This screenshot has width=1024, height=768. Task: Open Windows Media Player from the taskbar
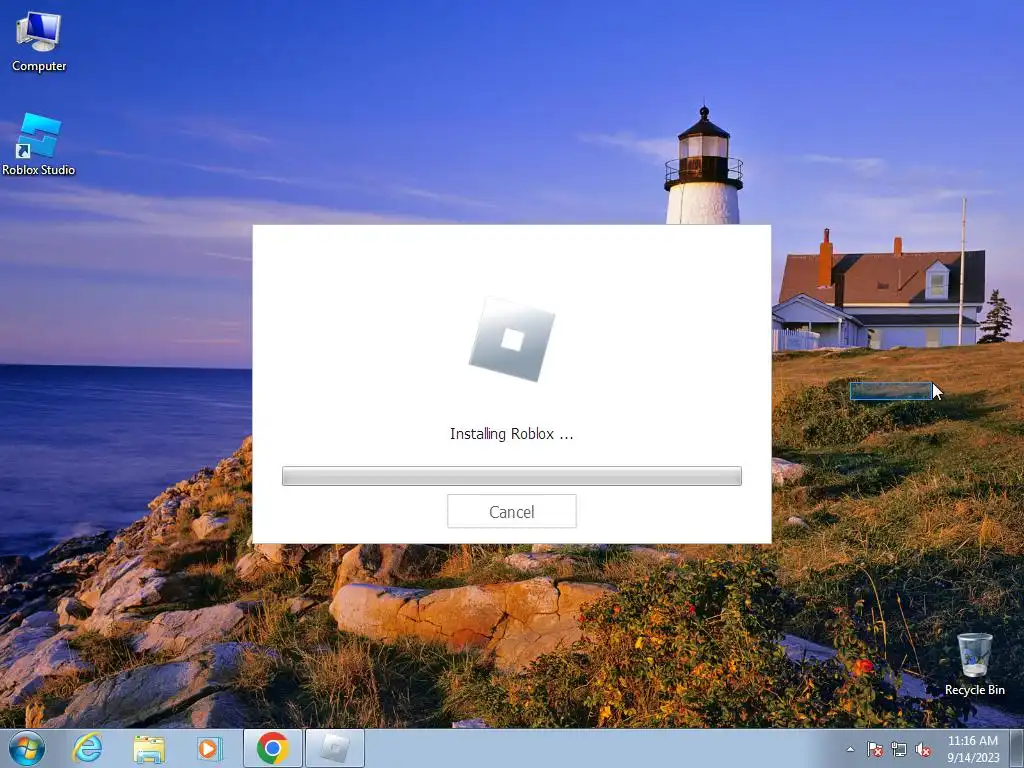click(210, 748)
